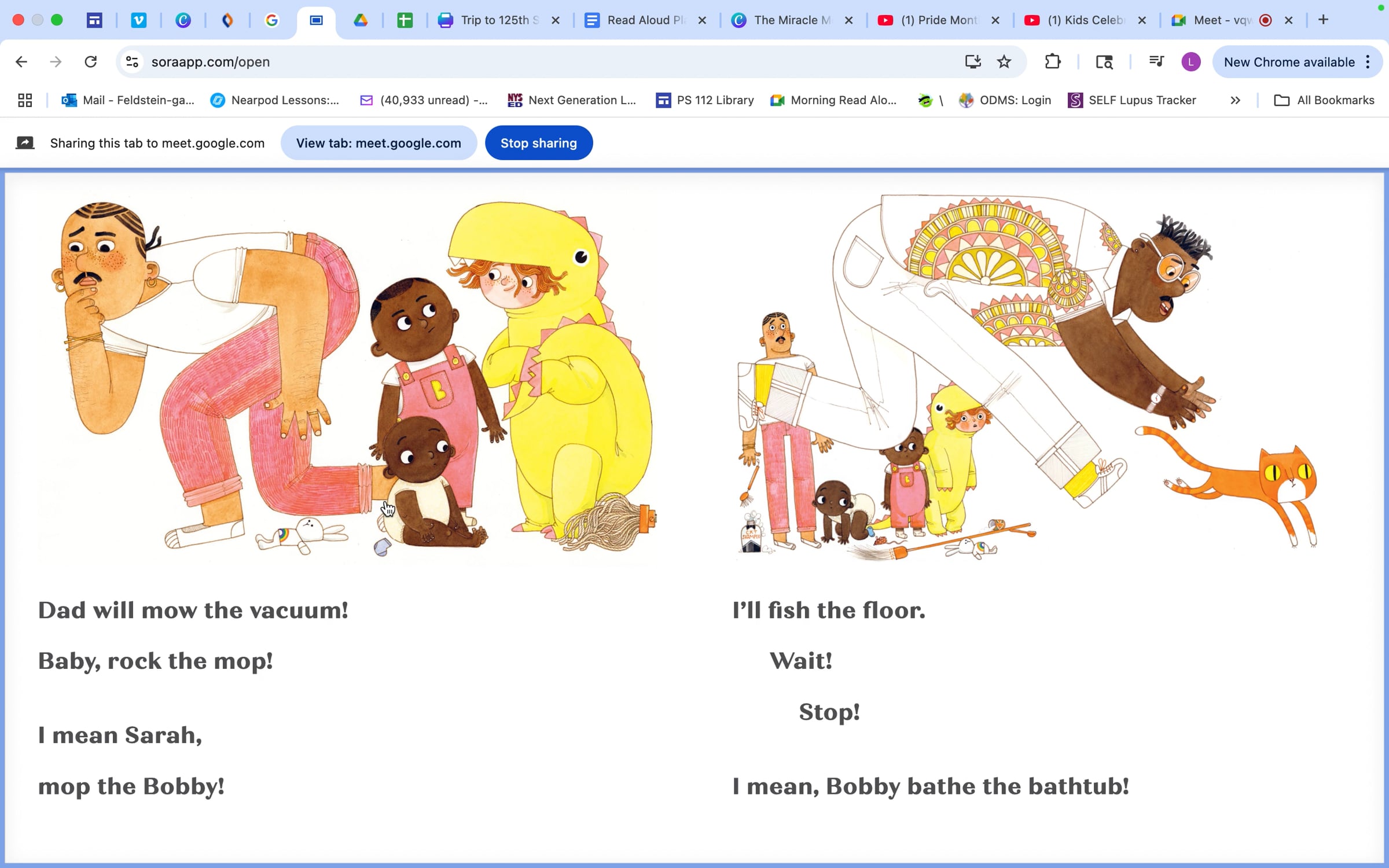Go forward to the next page

[56, 62]
